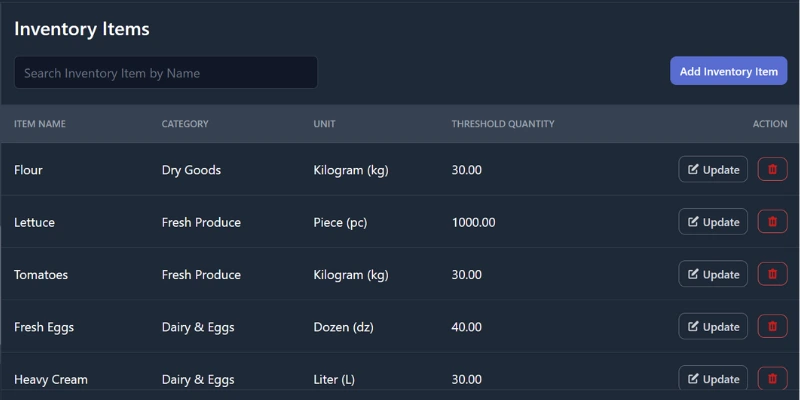
Task: Edit Tomatoes via Update button
Action: tap(713, 274)
